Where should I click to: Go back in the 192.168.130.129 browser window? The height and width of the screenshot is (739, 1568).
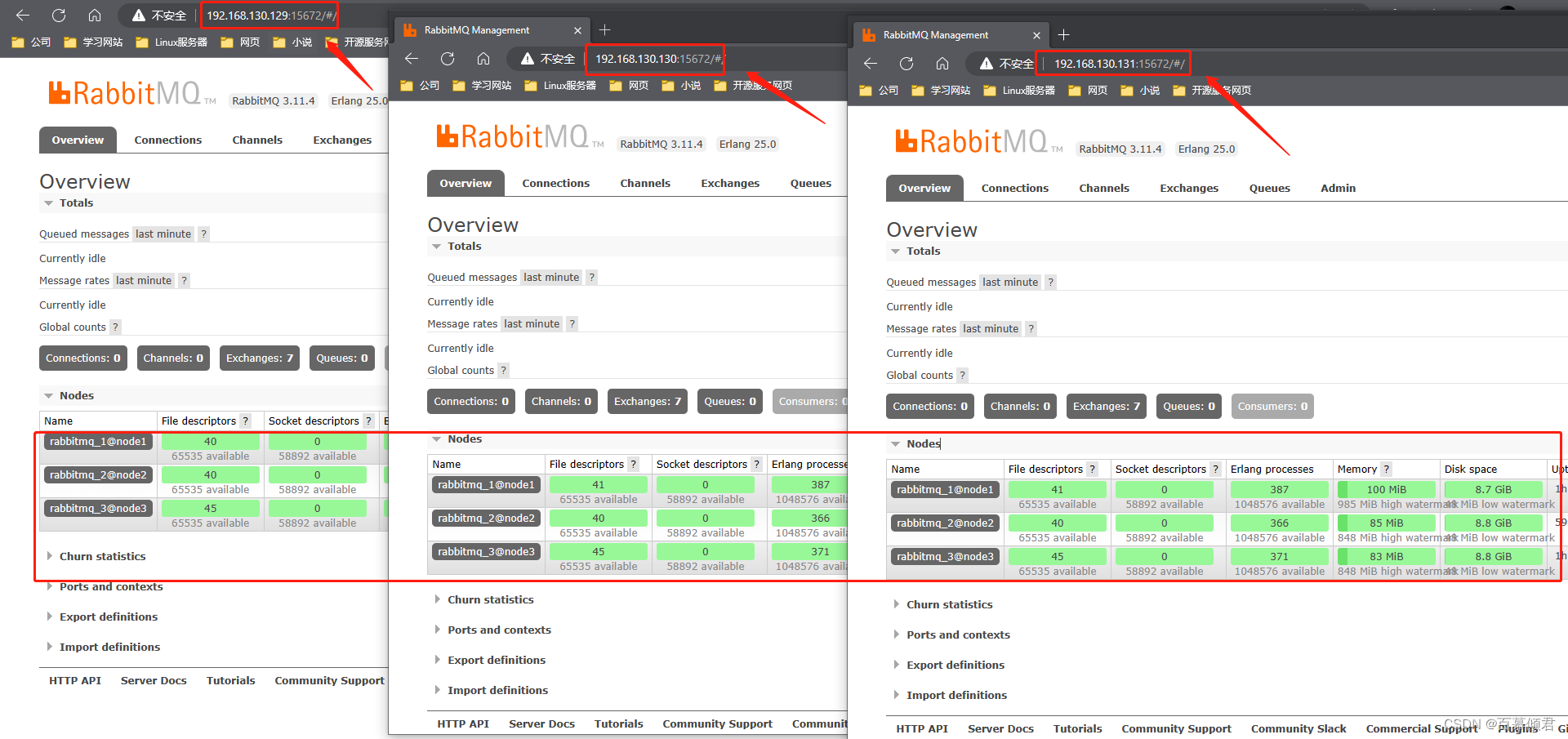(23, 16)
